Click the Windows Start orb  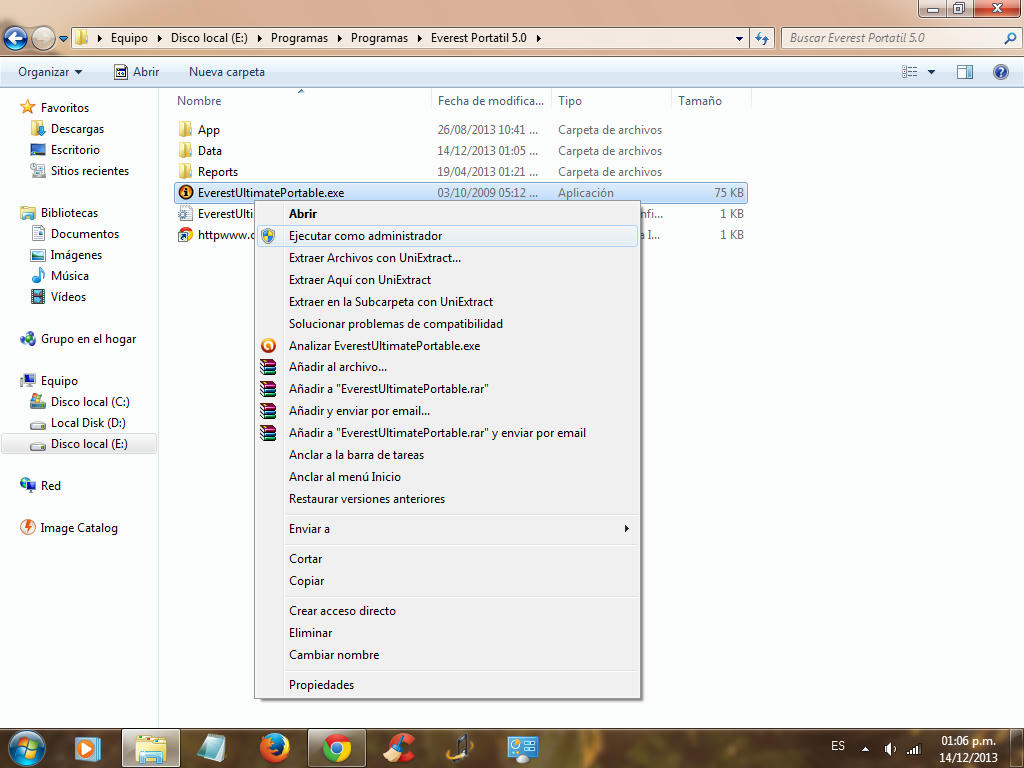pyautogui.click(x=25, y=747)
